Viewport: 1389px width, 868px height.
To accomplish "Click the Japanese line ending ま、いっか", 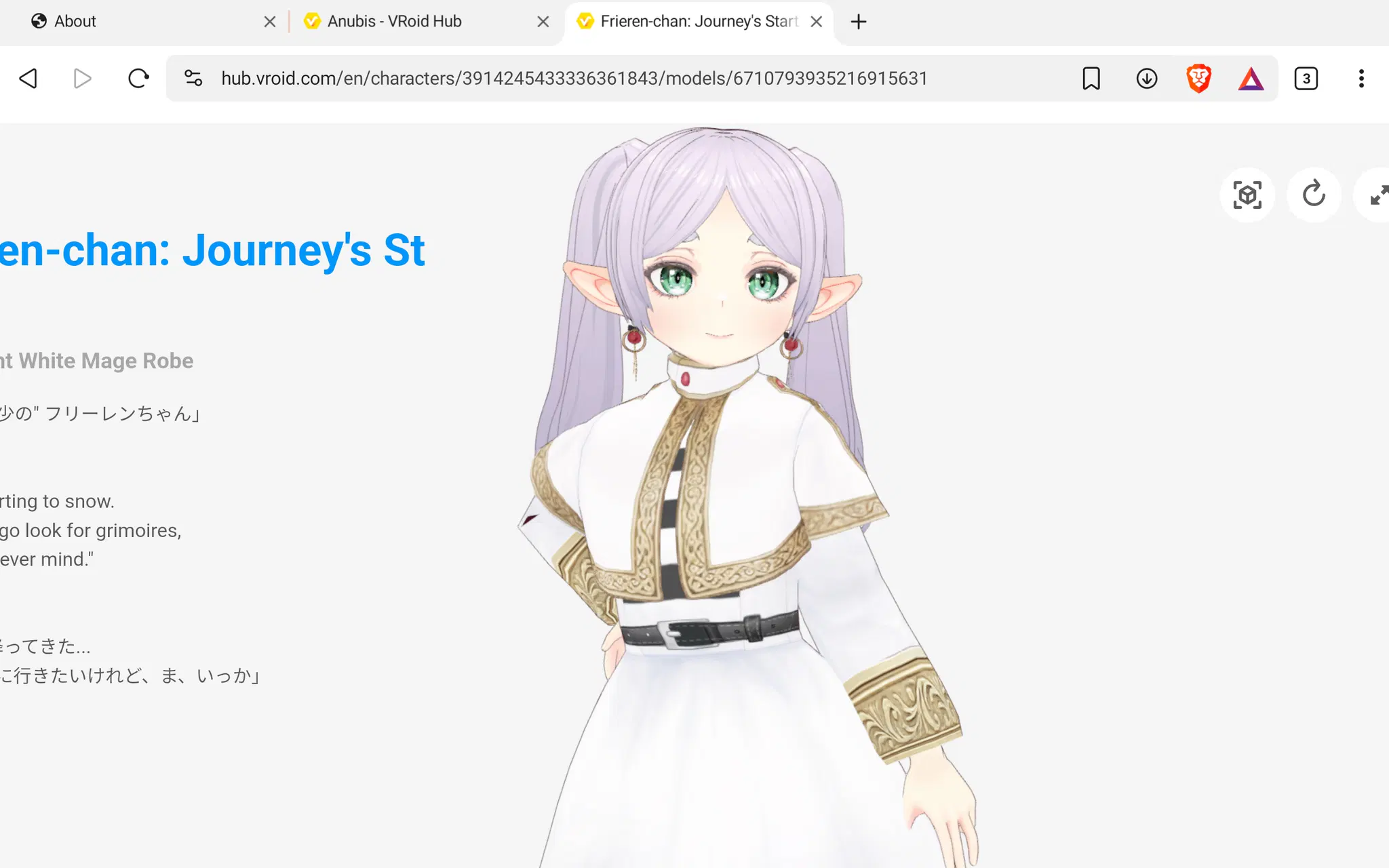I will click(131, 675).
